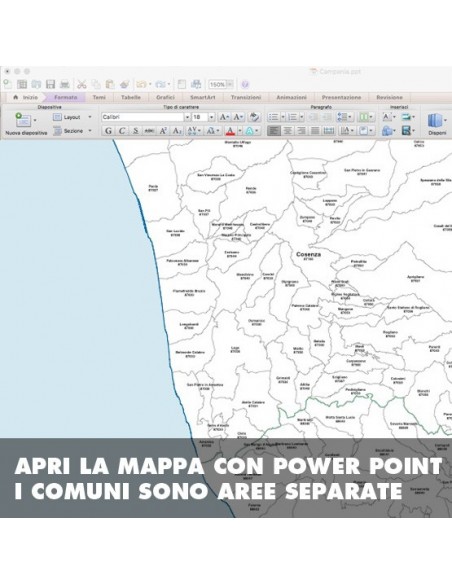Image resolution: width=452 pixels, height=584 pixels.
Task: Click the Open file icon
Action: click(36, 85)
